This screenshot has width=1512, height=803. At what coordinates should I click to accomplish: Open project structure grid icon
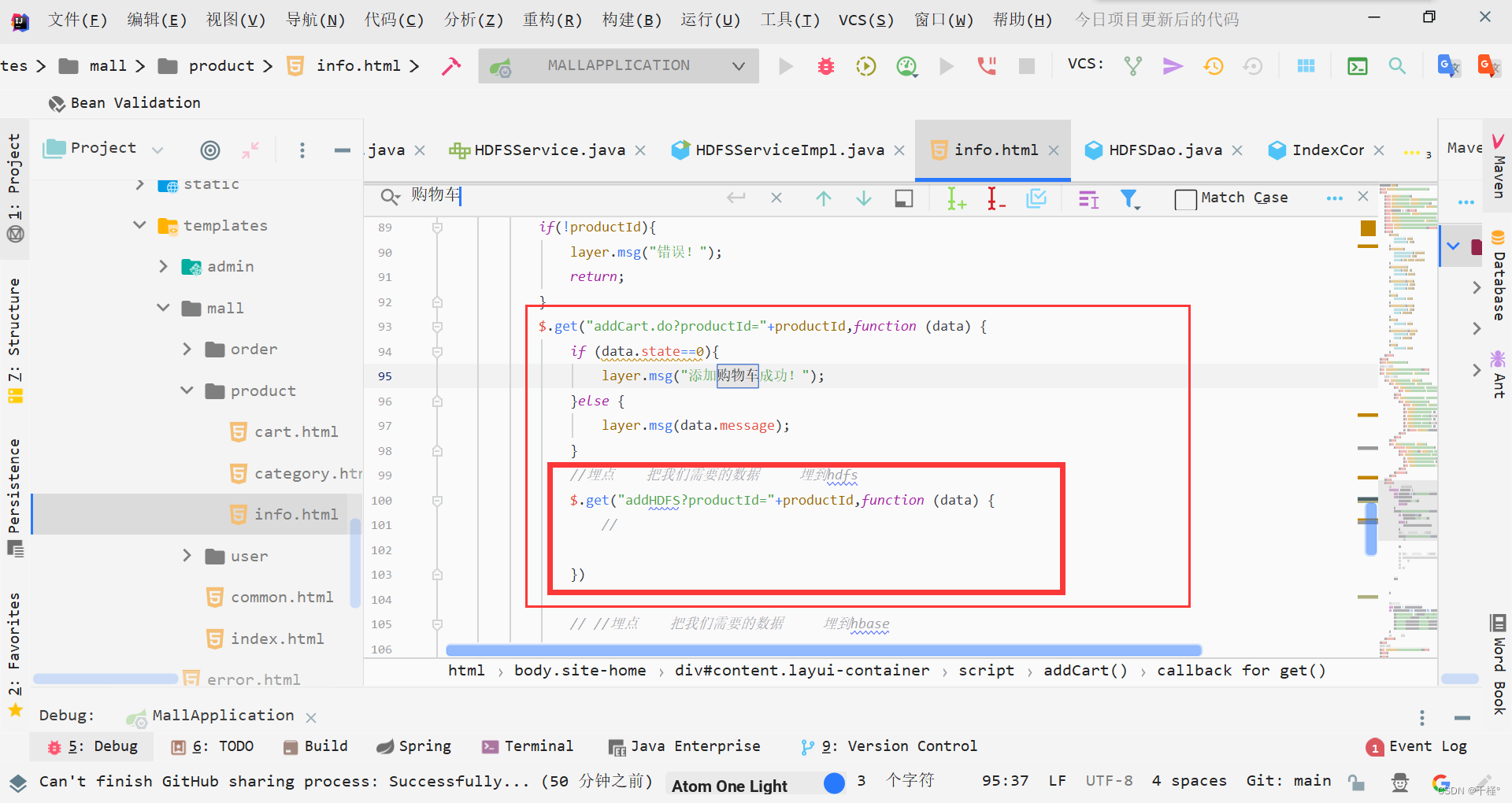[x=1306, y=66]
